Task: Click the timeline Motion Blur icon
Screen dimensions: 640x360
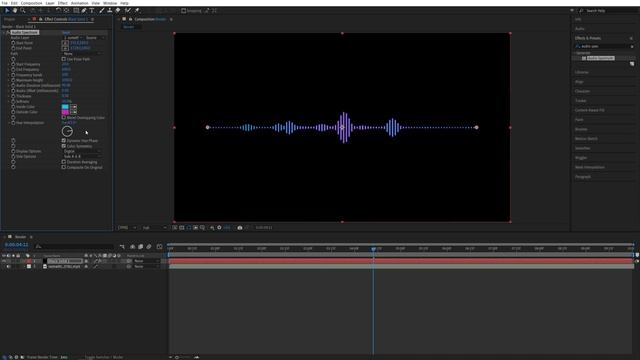Action: click(x=149, y=247)
